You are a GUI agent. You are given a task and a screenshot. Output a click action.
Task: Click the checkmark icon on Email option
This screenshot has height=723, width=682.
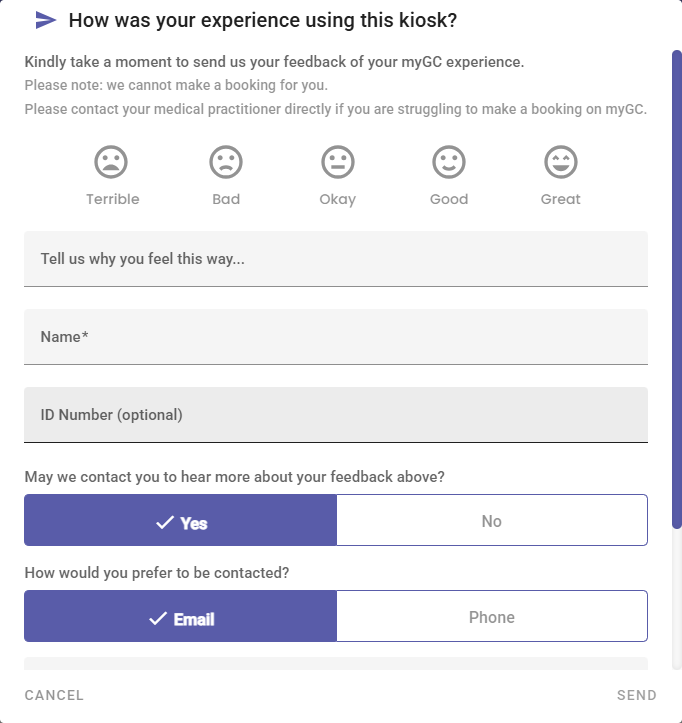158,618
